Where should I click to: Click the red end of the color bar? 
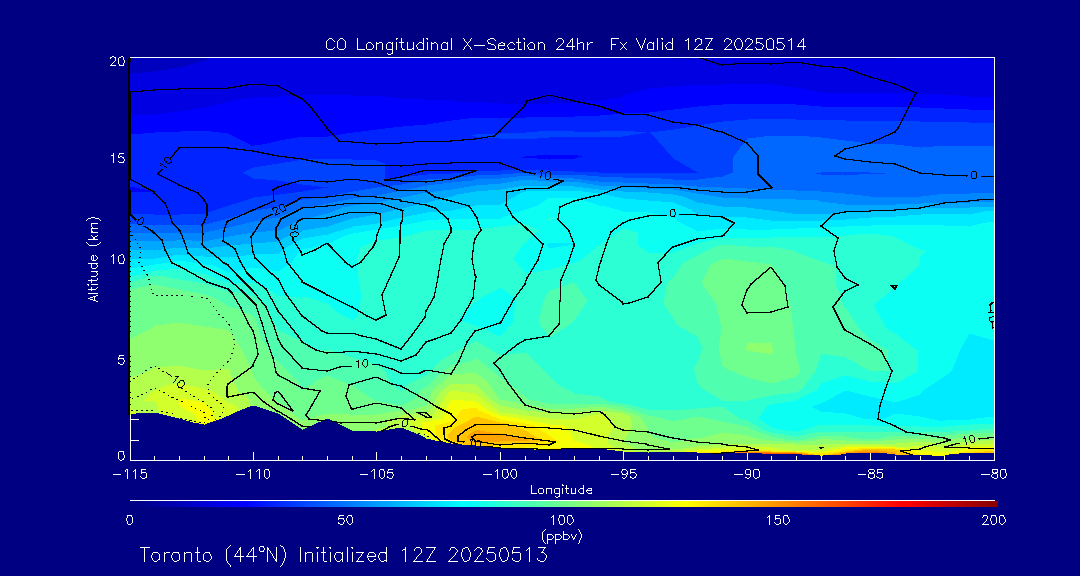990,501
